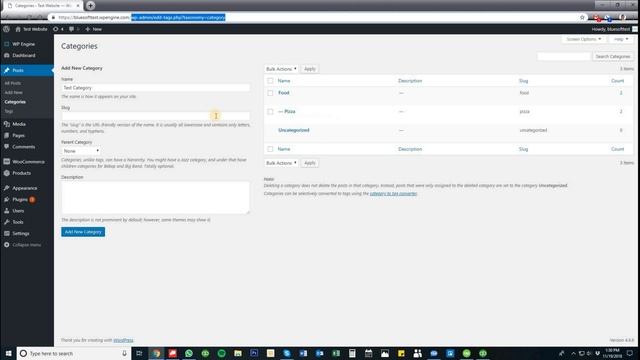The image size is (640, 360).
Task: Select Categories submenu item in sidebar
Action: [x=15, y=102]
